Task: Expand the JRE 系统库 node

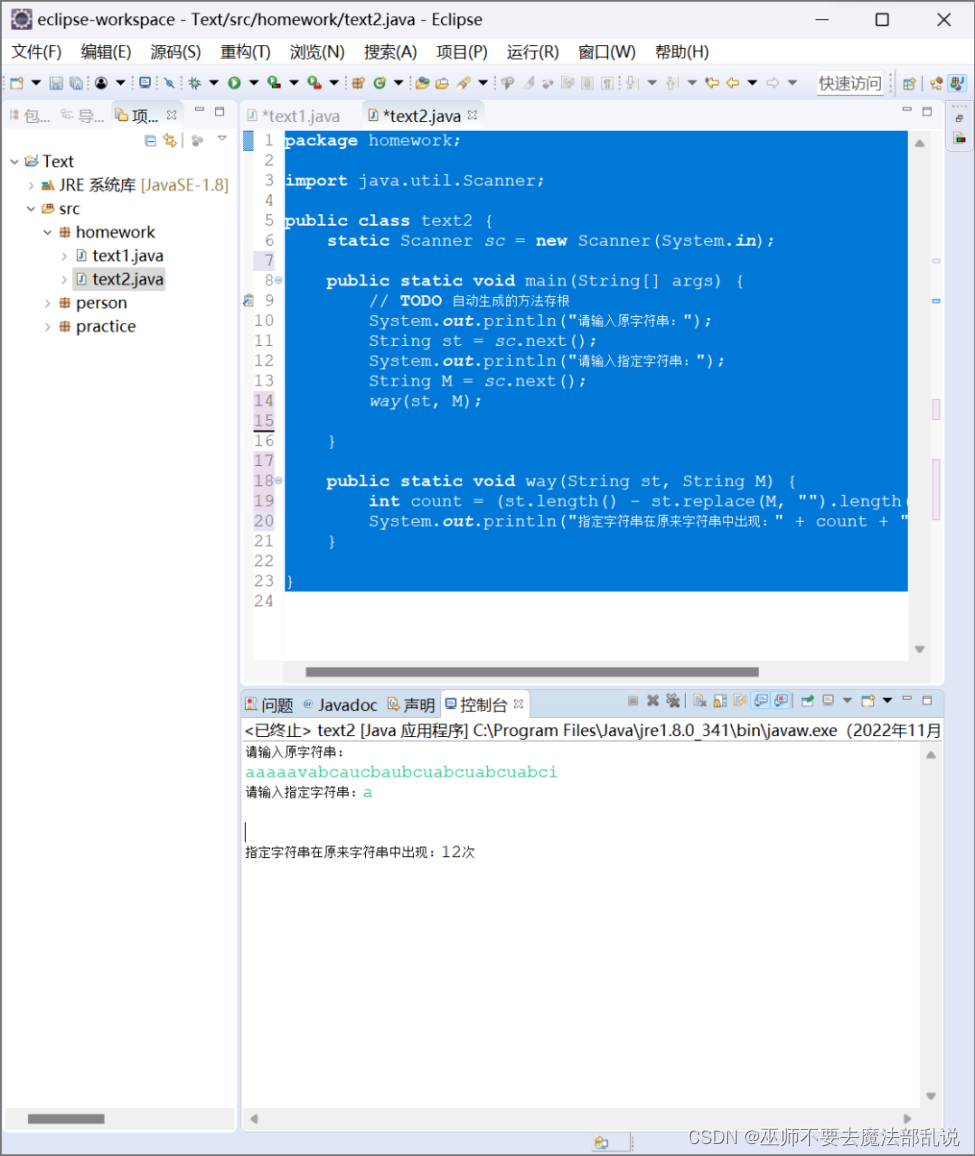Action: [31, 185]
